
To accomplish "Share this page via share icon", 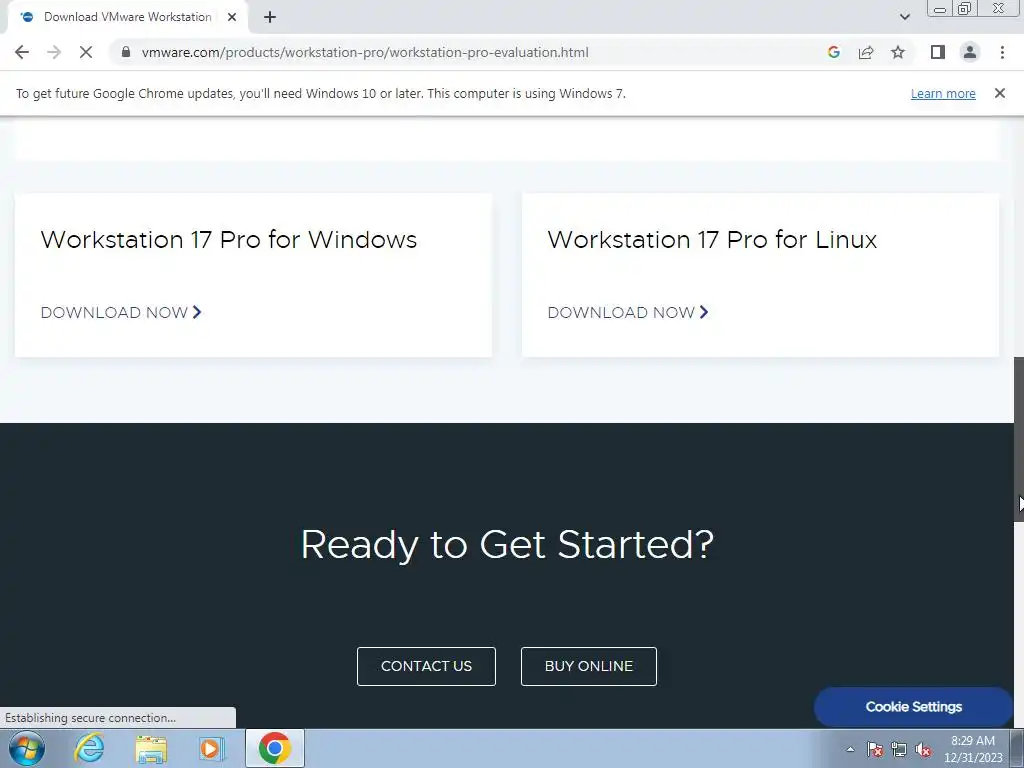I will 866,52.
